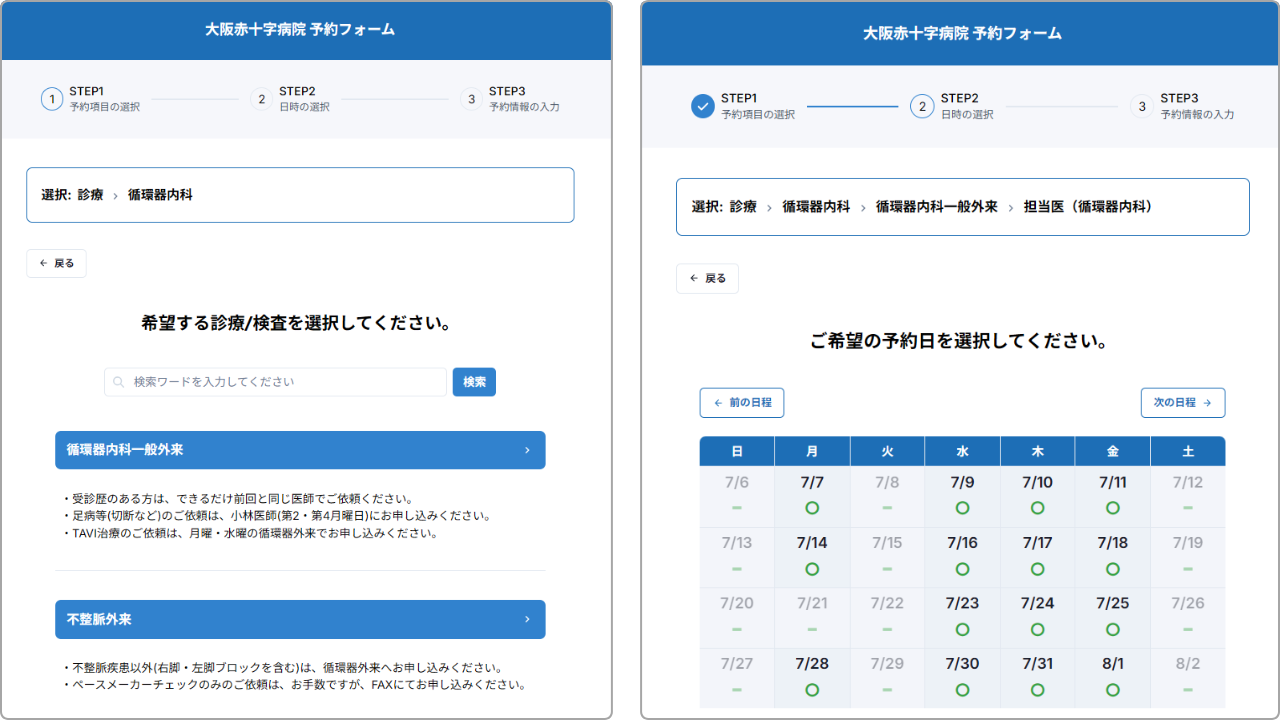Viewport: 1280px width, 720px height.
Task: Select the available circle under 8/1
Action: click(1113, 690)
